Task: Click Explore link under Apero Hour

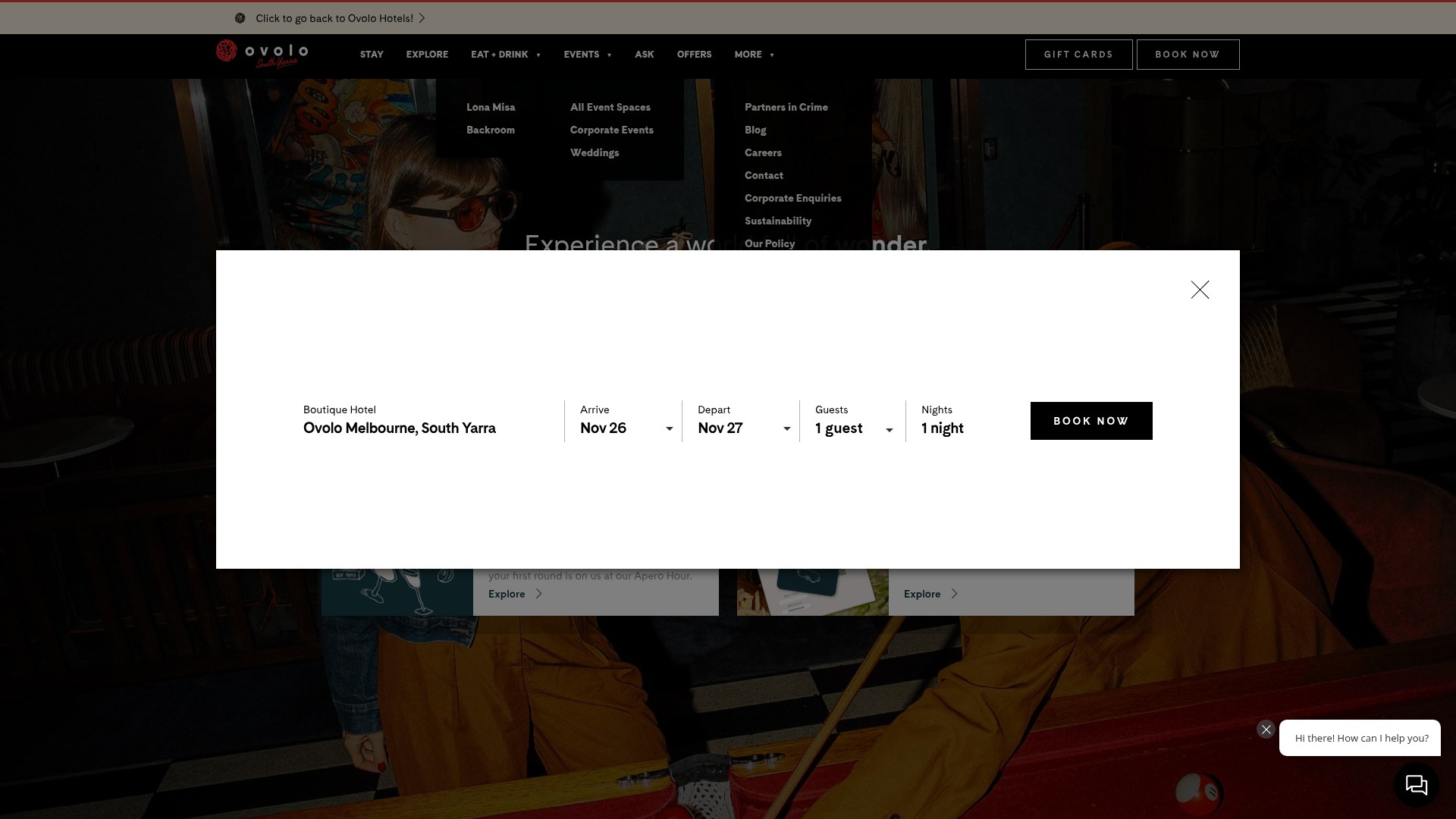Action: click(x=507, y=594)
